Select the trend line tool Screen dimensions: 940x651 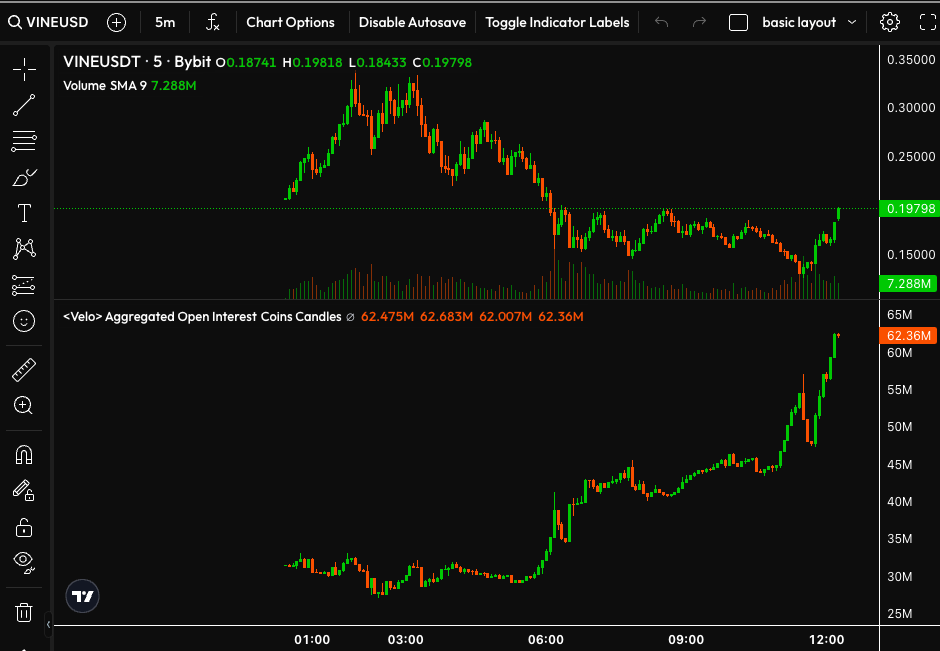[24, 105]
